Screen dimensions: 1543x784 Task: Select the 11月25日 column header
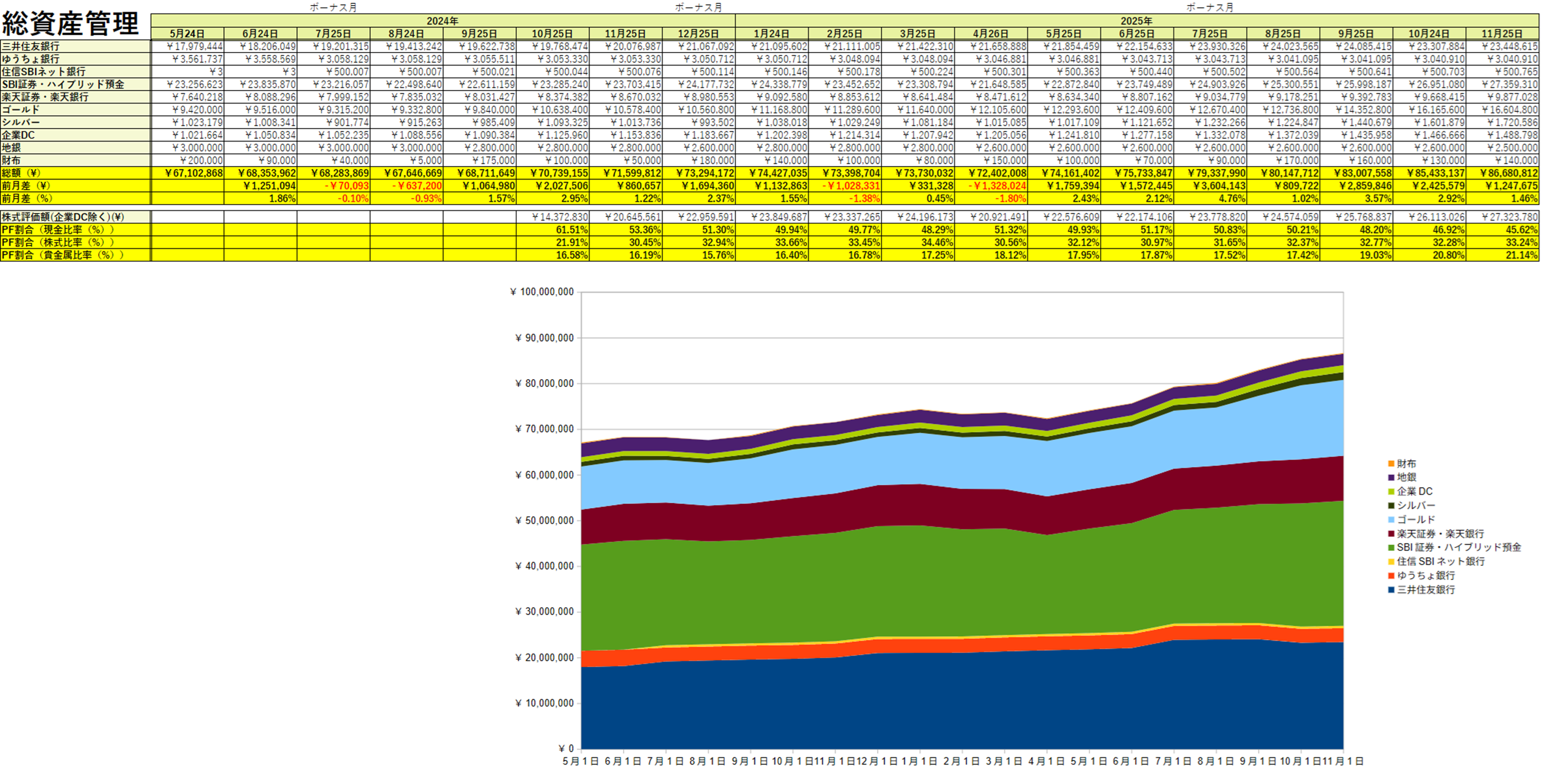[1501, 34]
